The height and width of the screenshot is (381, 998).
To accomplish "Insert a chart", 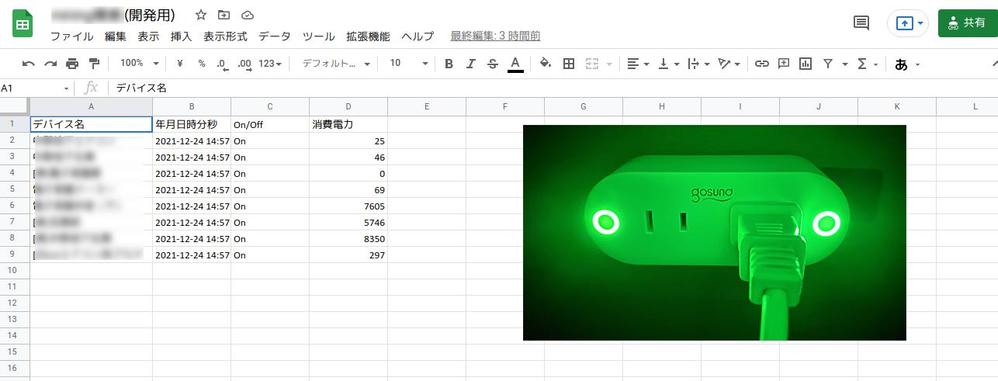I will [x=806, y=64].
